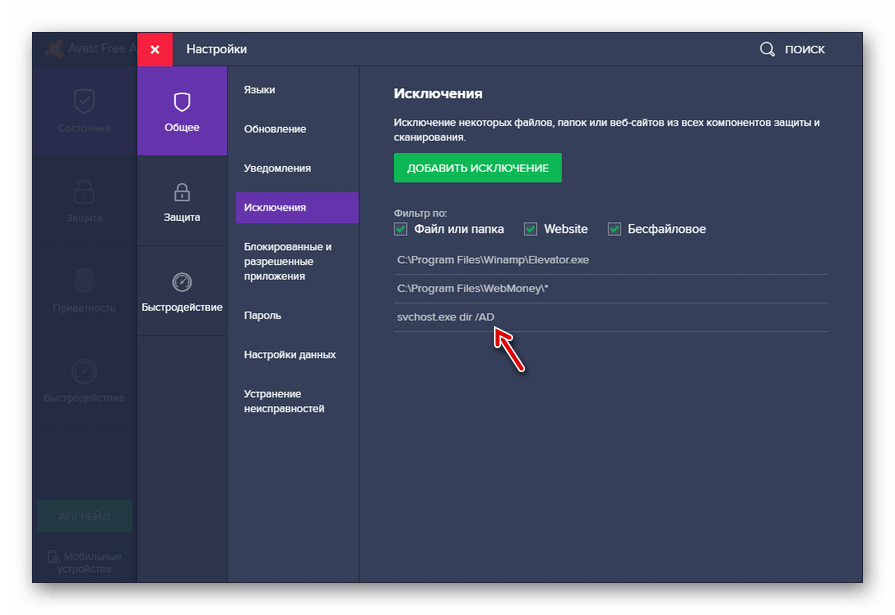Open the Пароль settings section
895x615 pixels.
pyautogui.click(x=263, y=315)
